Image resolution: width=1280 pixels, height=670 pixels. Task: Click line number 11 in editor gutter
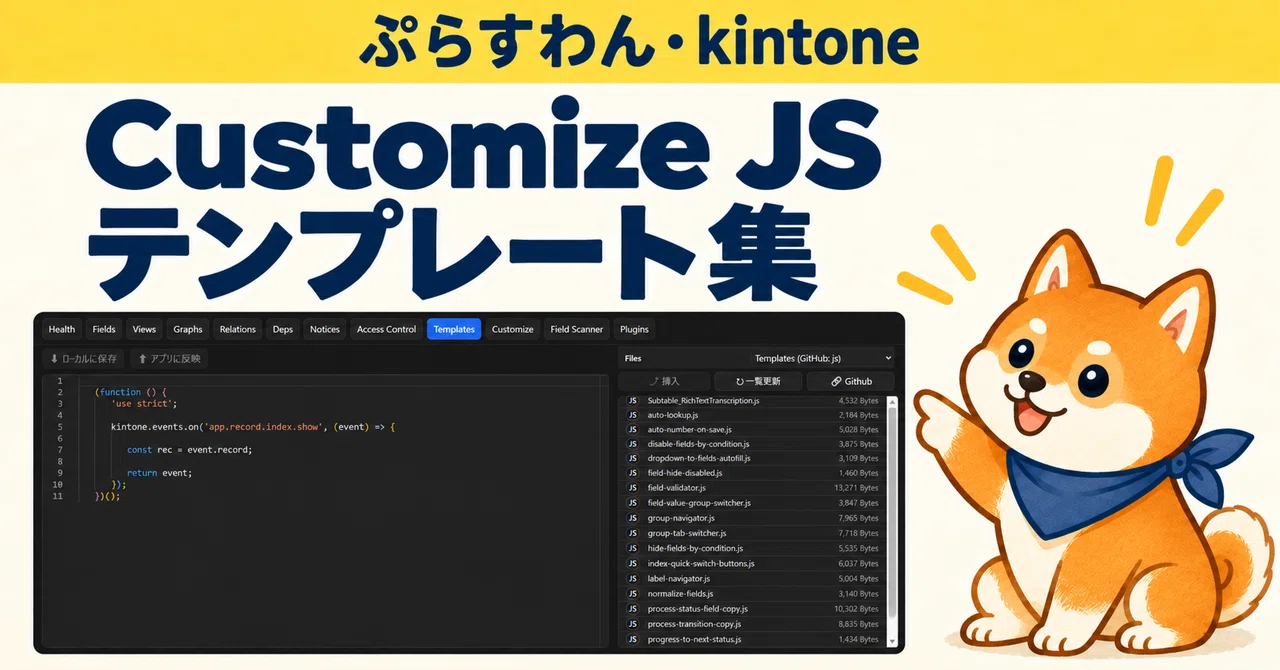coord(57,496)
